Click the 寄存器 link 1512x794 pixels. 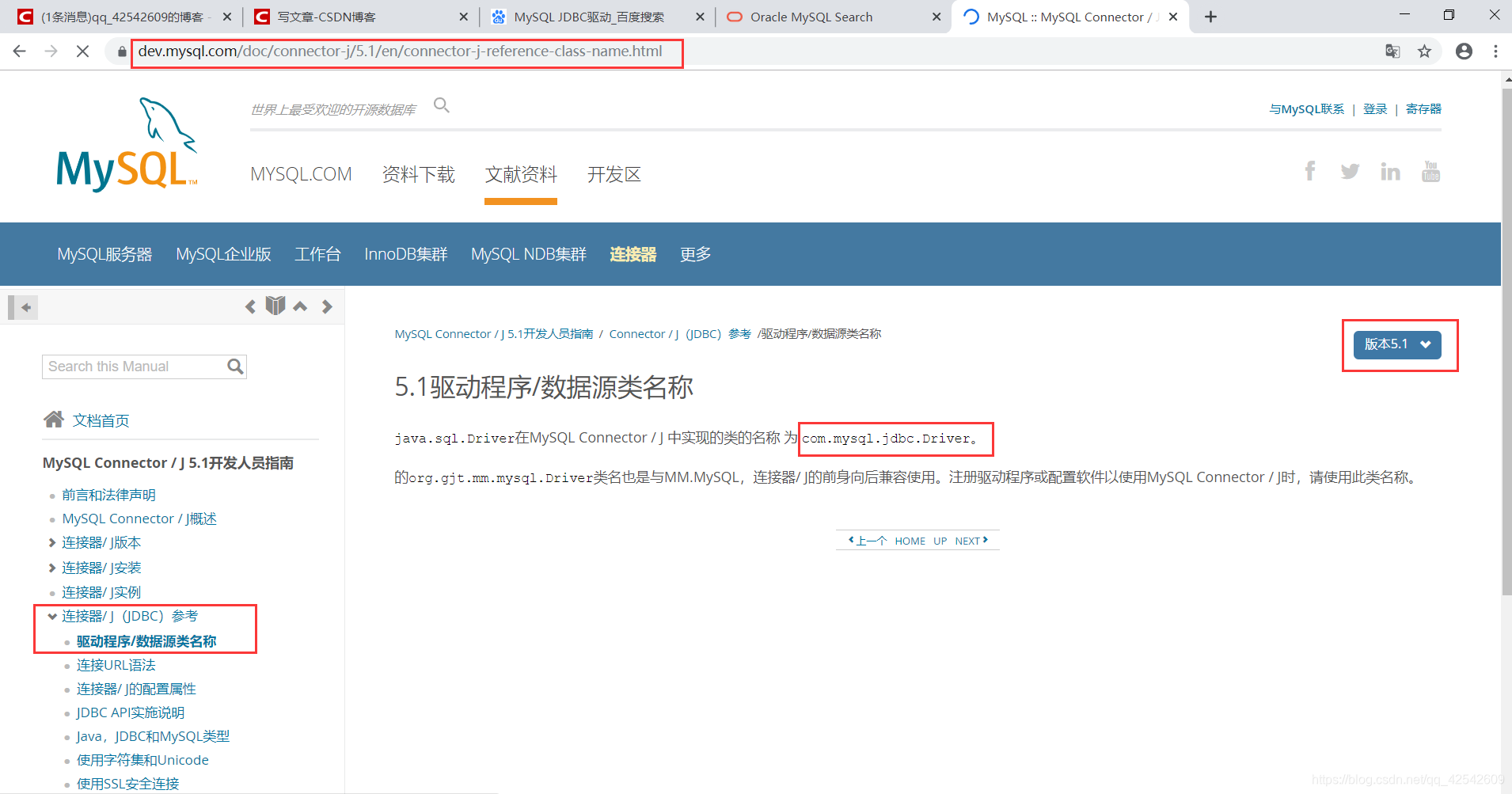pos(1423,109)
